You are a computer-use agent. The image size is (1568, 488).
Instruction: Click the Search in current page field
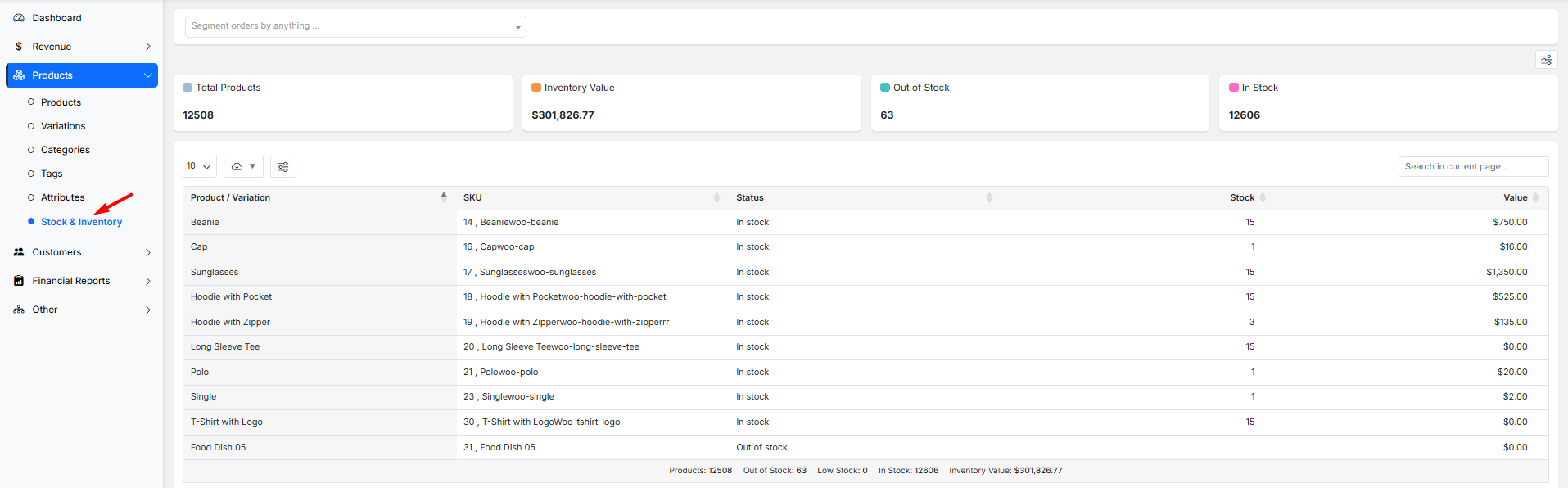pos(1472,166)
